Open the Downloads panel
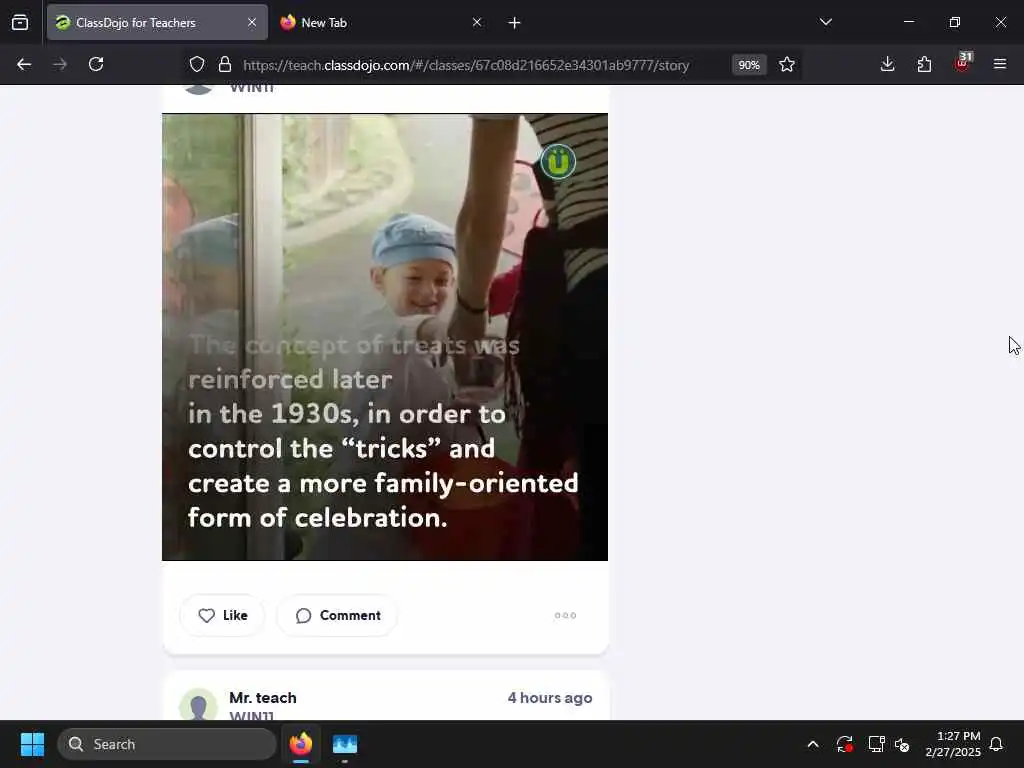This screenshot has height=768, width=1024. point(887,64)
